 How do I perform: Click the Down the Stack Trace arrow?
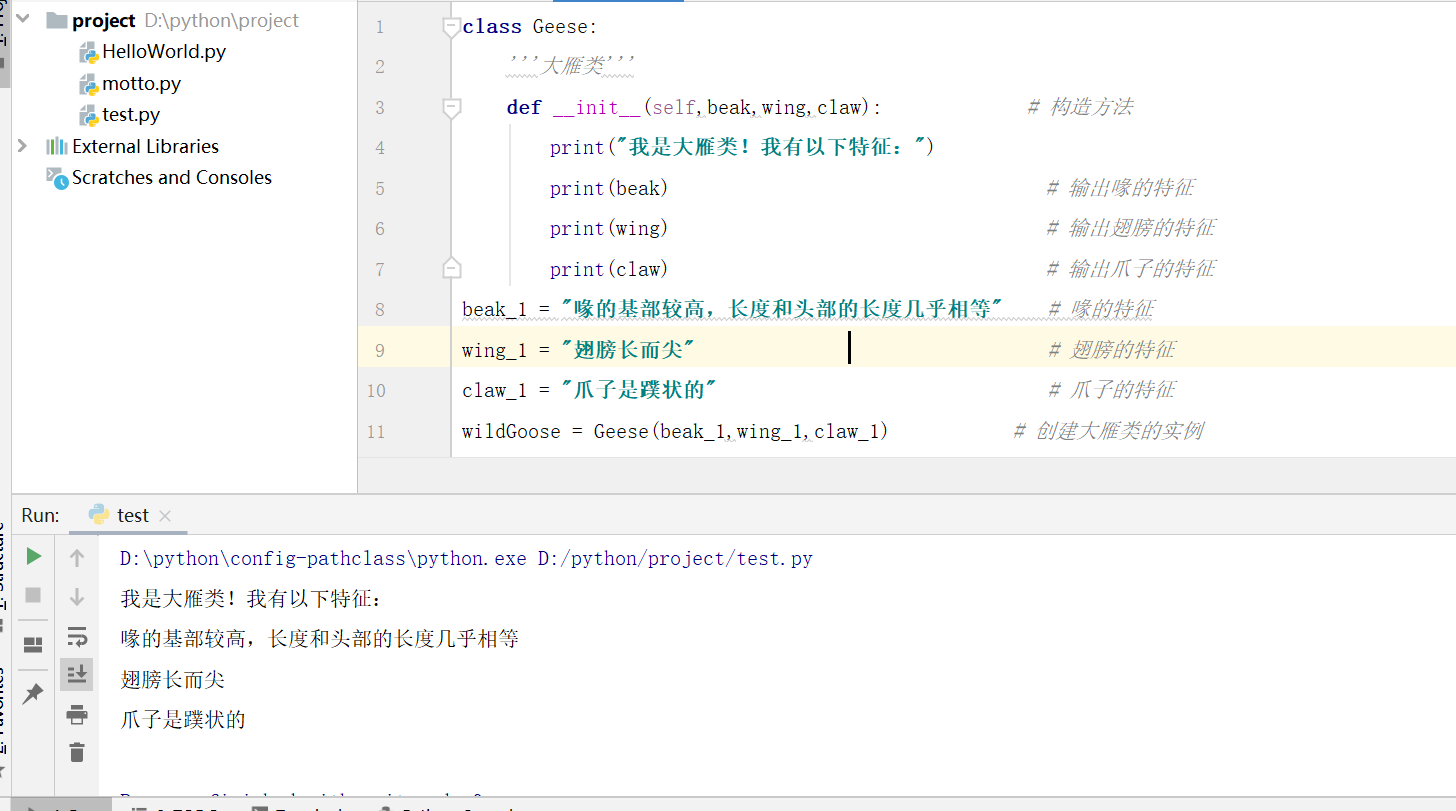[77, 597]
